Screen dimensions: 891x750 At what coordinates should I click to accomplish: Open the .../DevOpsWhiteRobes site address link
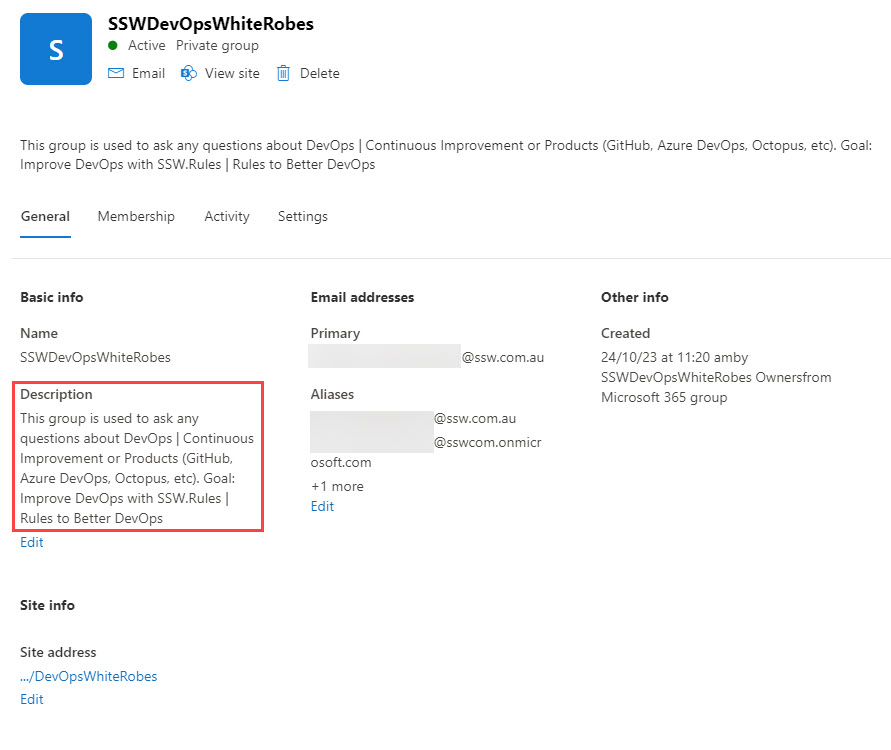(89, 676)
